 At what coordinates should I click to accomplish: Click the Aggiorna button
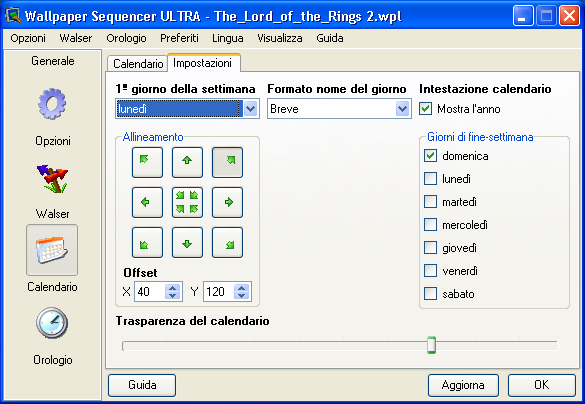(463, 385)
